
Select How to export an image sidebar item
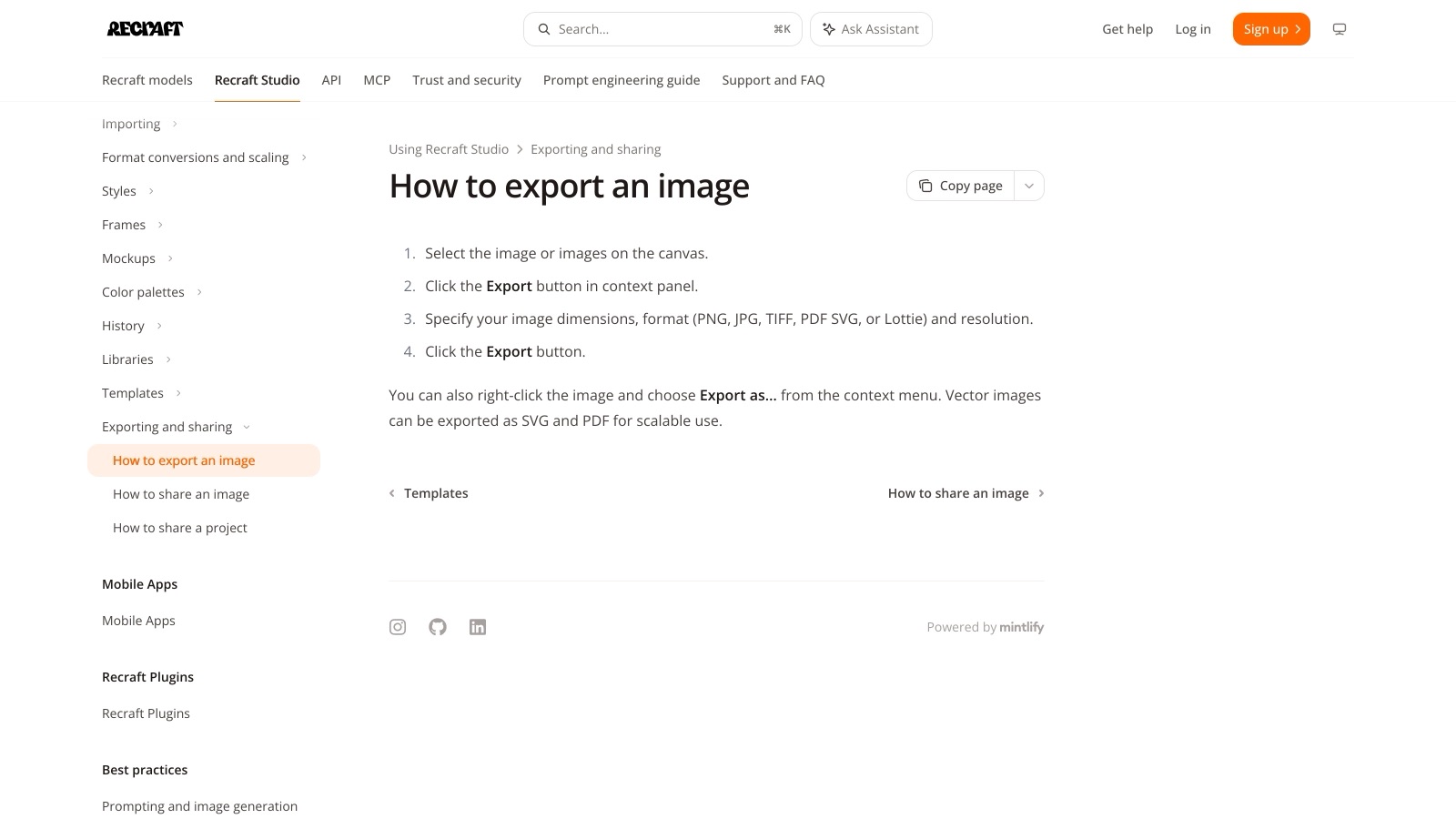coord(204,460)
